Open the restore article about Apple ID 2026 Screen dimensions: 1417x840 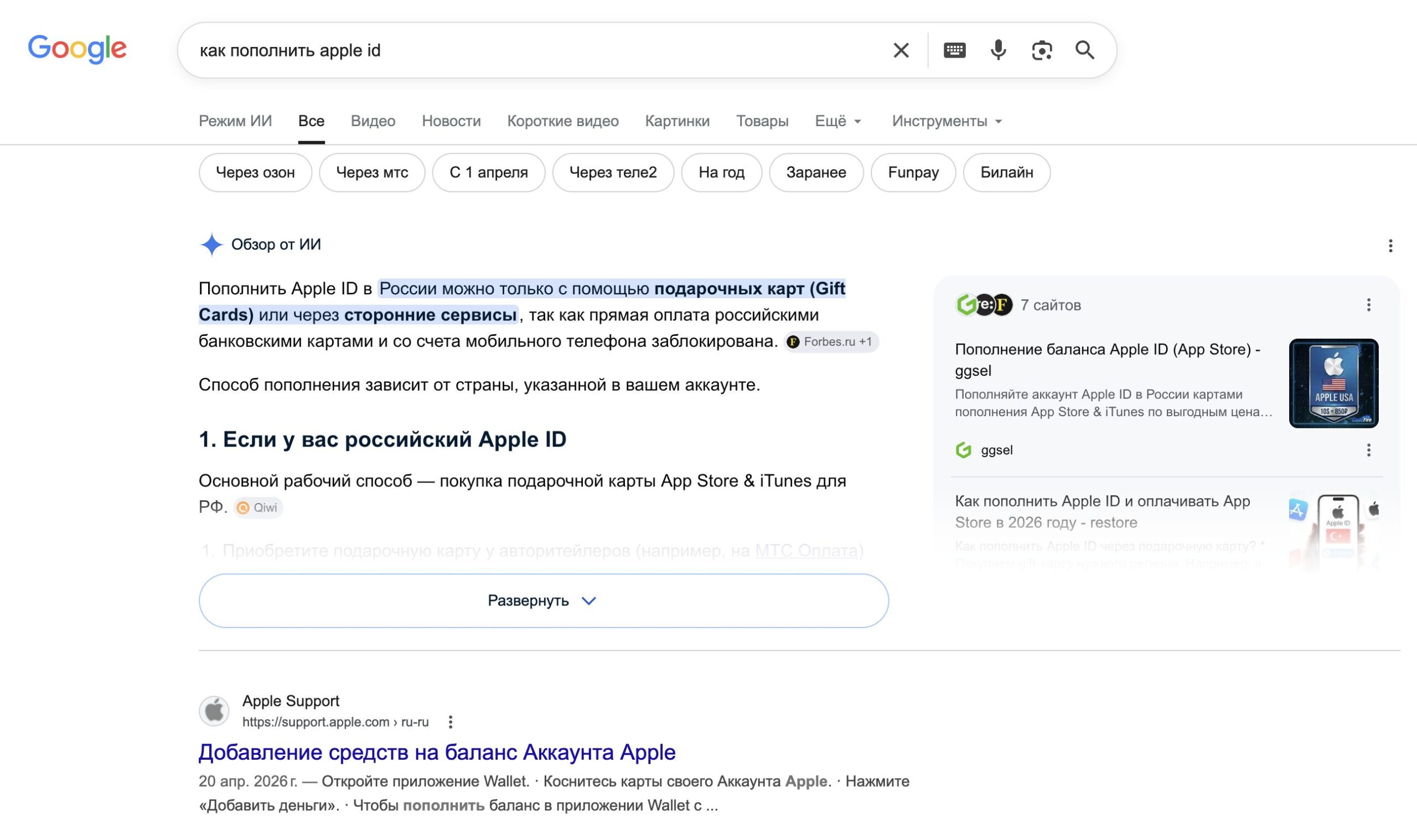coord(1102,512)
